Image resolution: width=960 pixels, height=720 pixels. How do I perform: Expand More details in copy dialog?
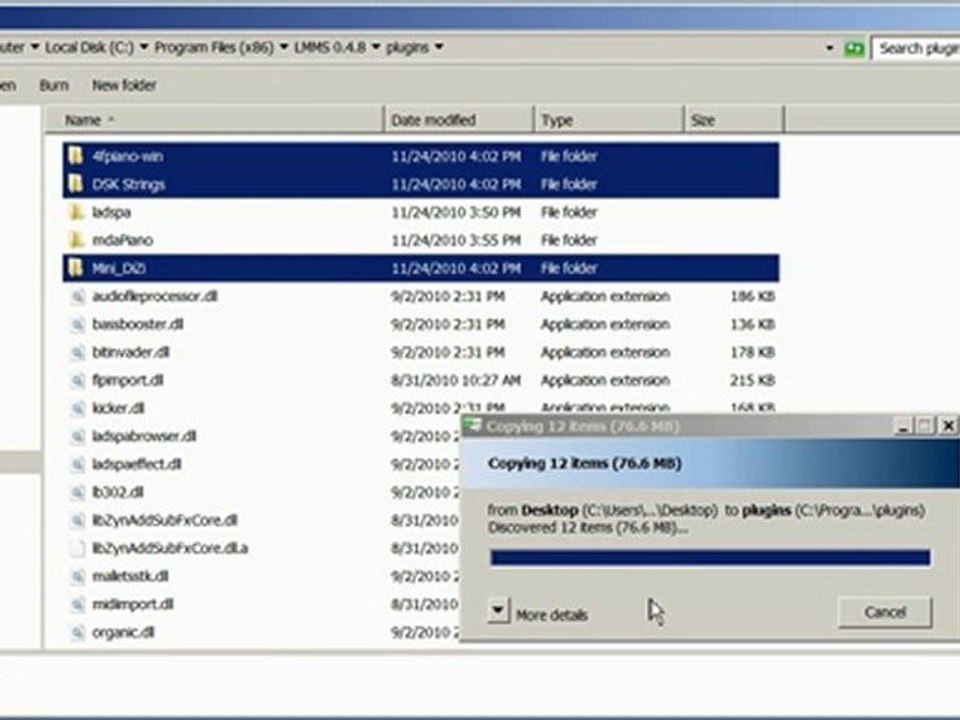pyautogui.click(x=498, y=610)
